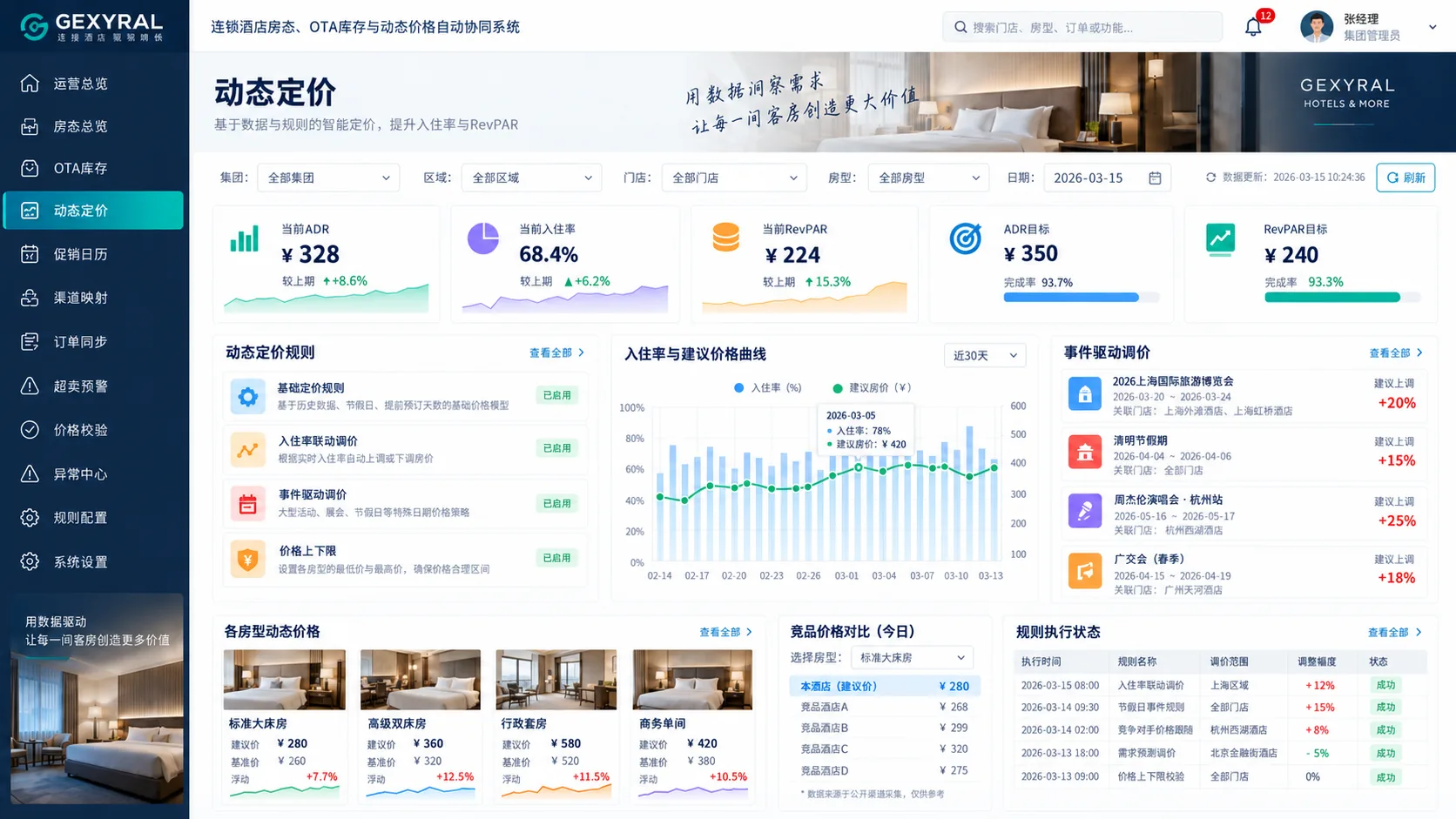Open the 全部集团 group dropdown
This screenshot has height=819, width=1456.
(x=328, y=178)
